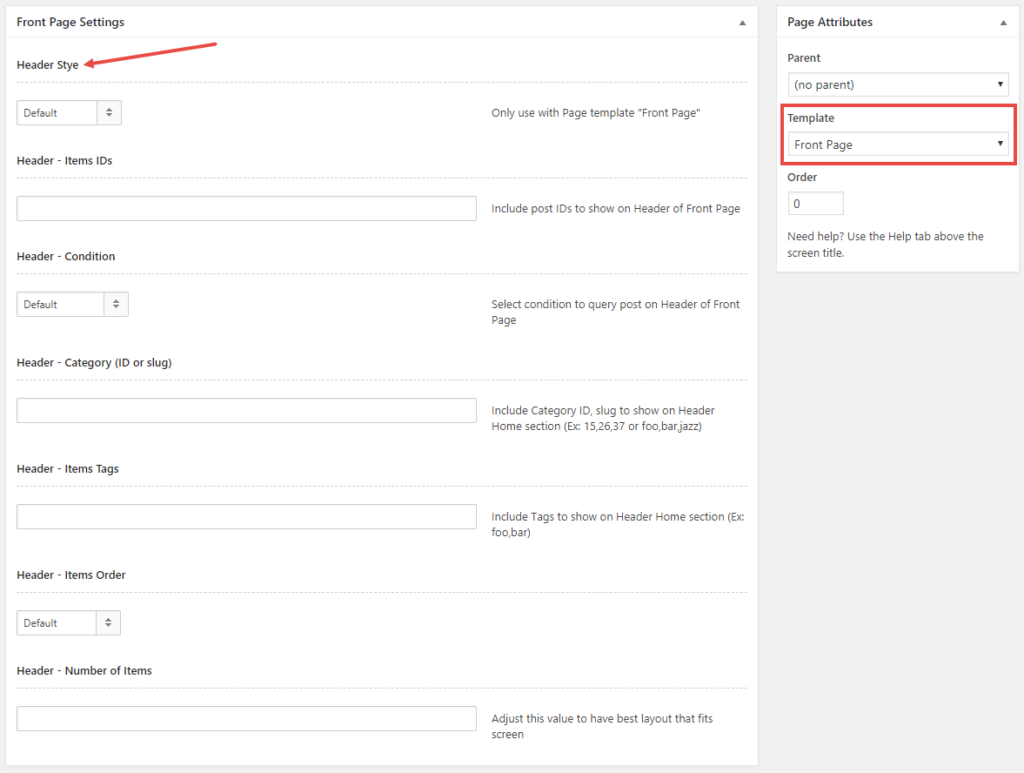Click the Parent label
Viewport: 1024px width, 773px height.
803,58
